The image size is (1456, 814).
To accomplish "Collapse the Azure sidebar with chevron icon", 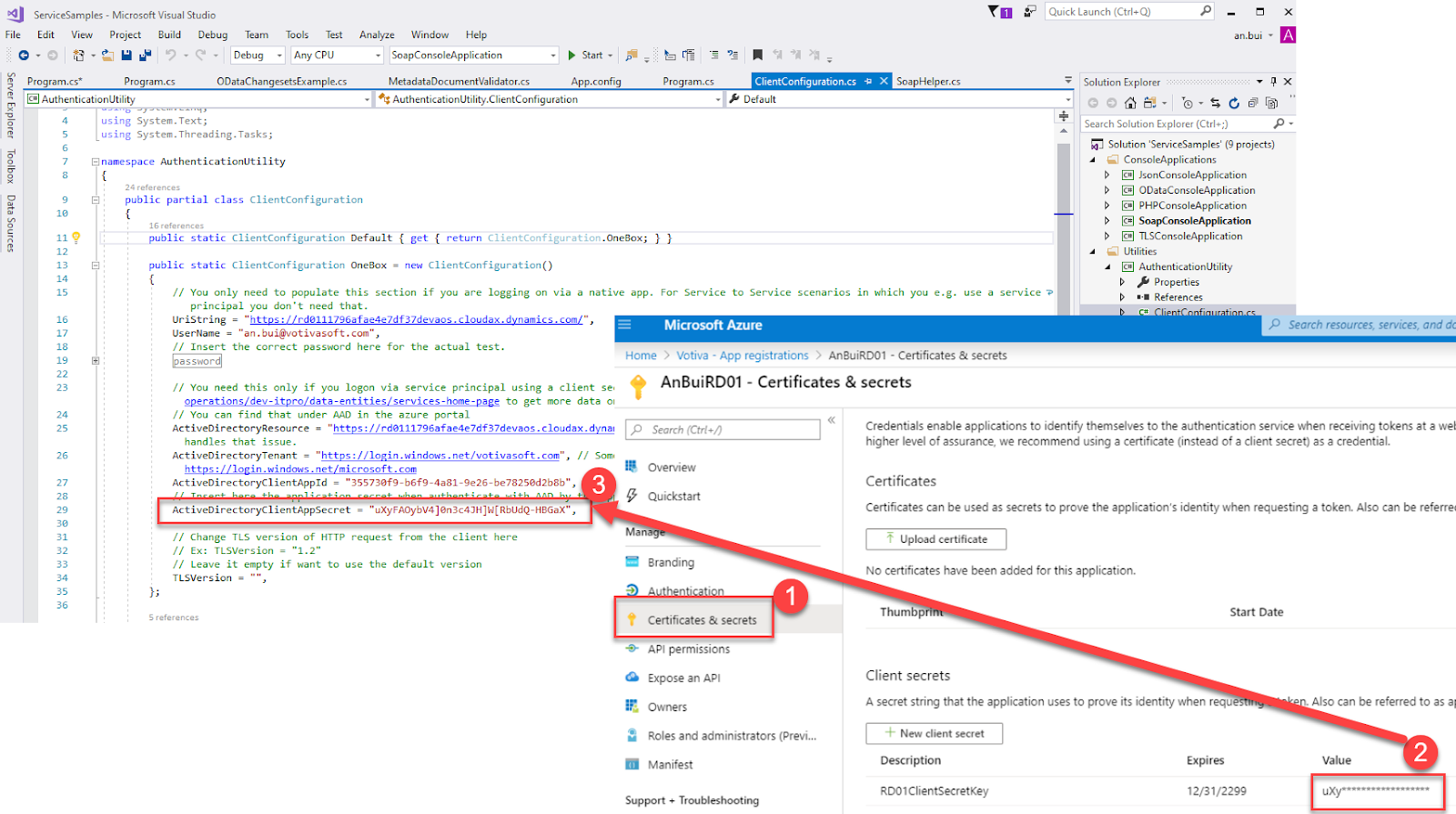I will 831,420.
